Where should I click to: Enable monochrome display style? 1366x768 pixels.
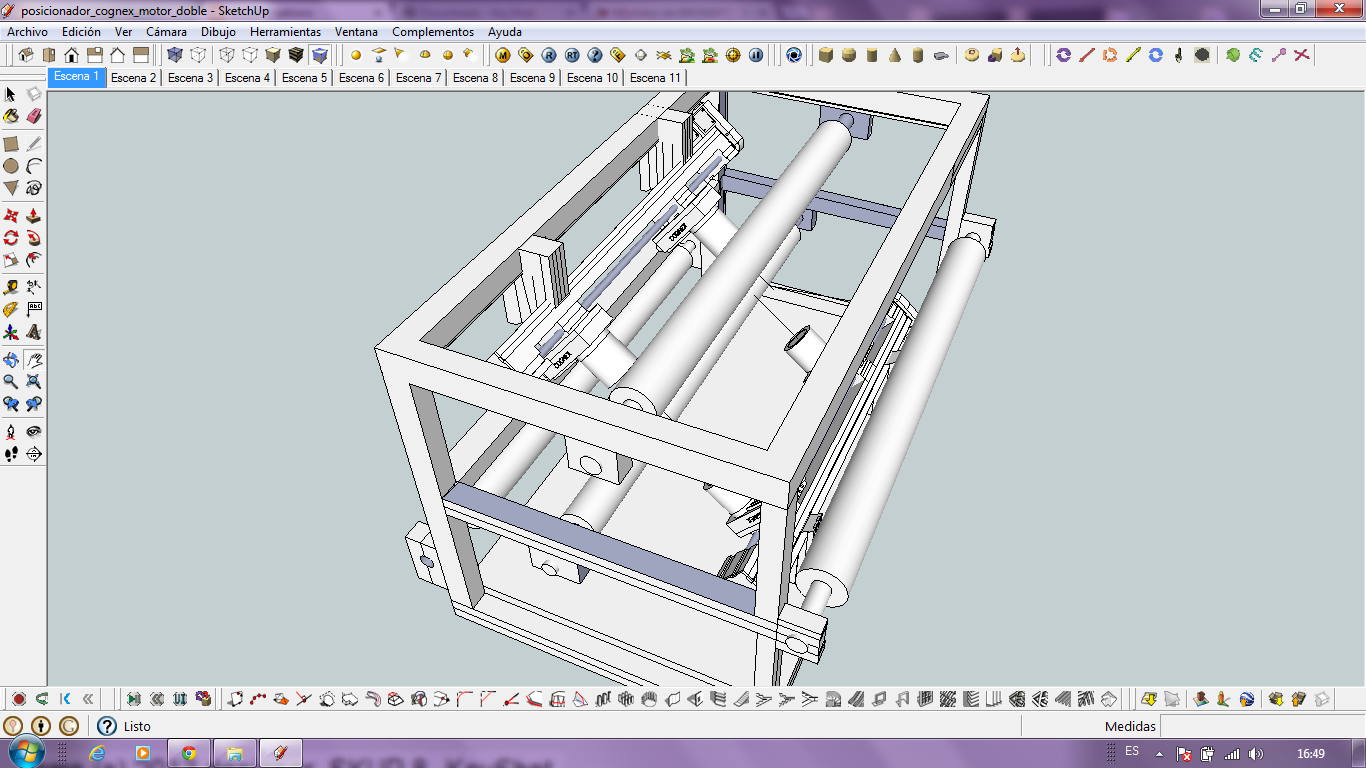click(x=321, y=56)
